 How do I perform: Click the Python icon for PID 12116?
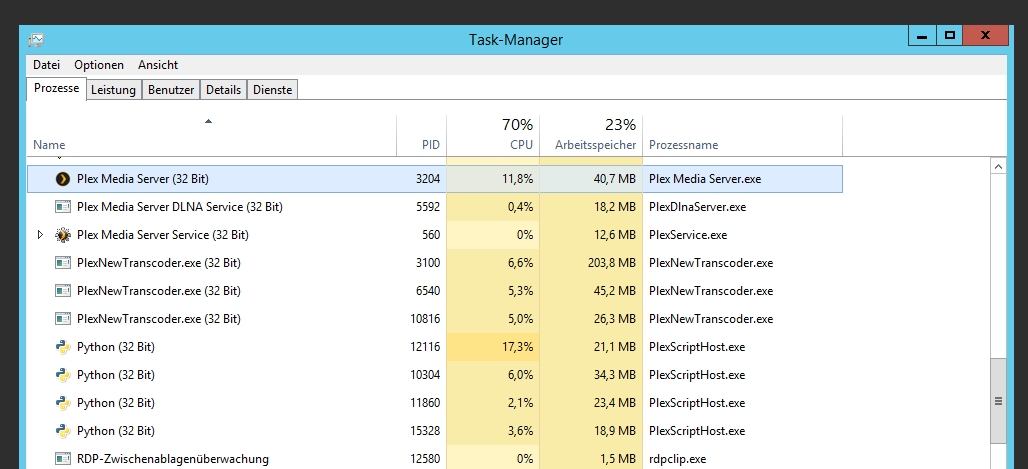pyautogui.click(x=62, y=347)
